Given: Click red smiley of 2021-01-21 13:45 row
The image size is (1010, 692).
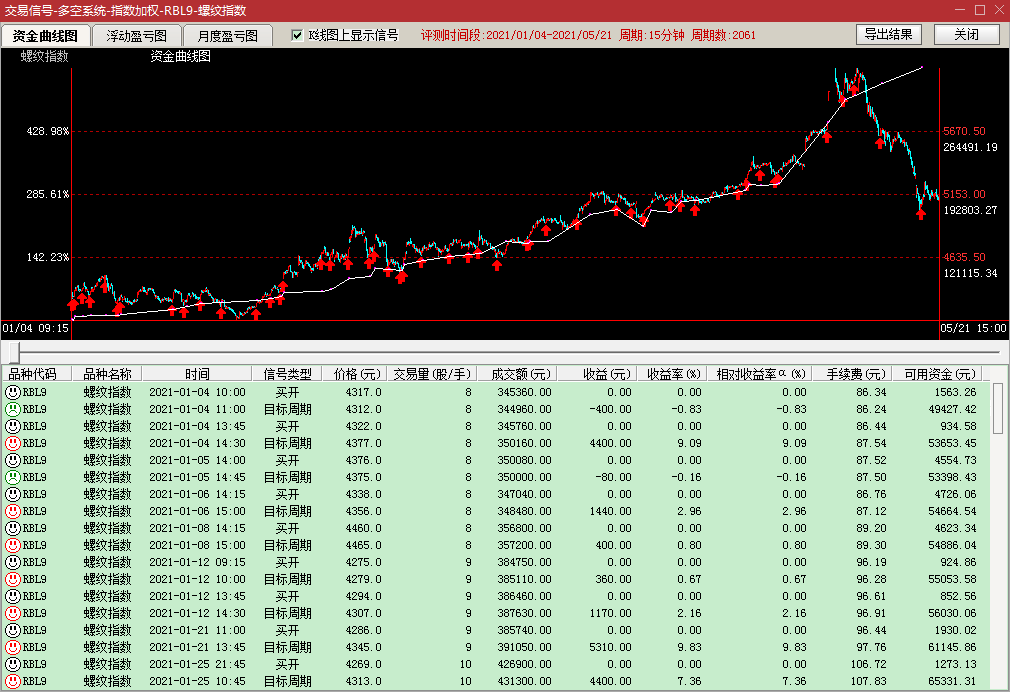Looking at the screenshot, I should 13,647.
